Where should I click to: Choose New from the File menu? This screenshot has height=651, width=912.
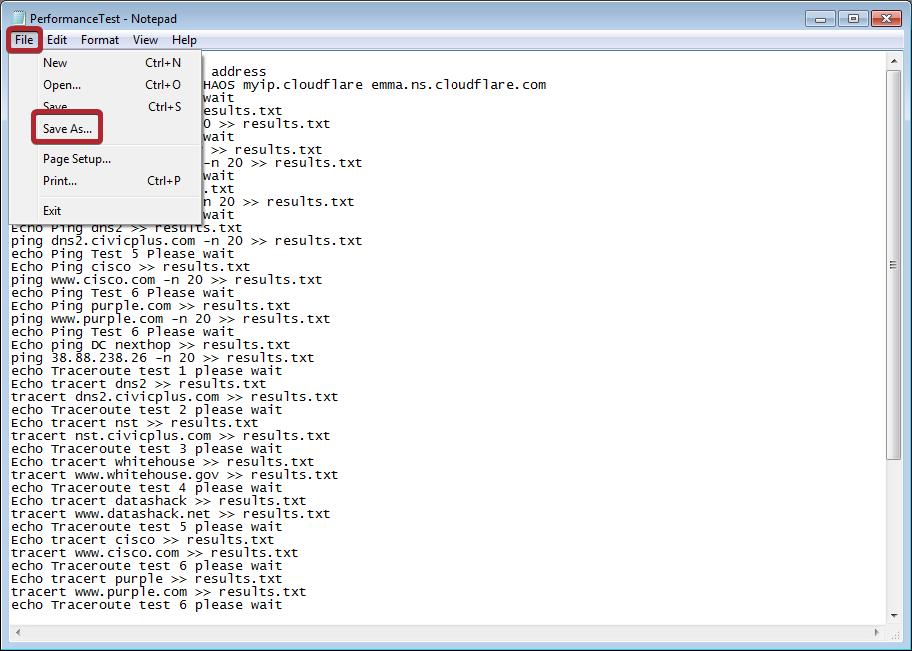tap(105, 63)
